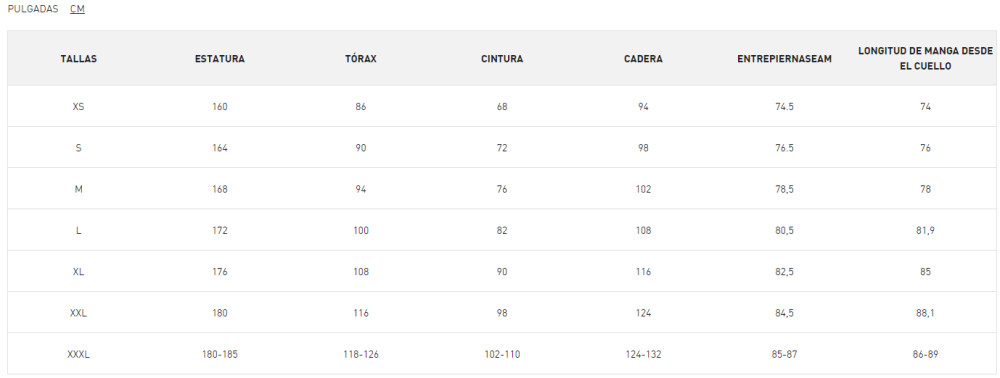
Task: Click the 88,1 sleeve length cell
Action: (x=925, y=313)
